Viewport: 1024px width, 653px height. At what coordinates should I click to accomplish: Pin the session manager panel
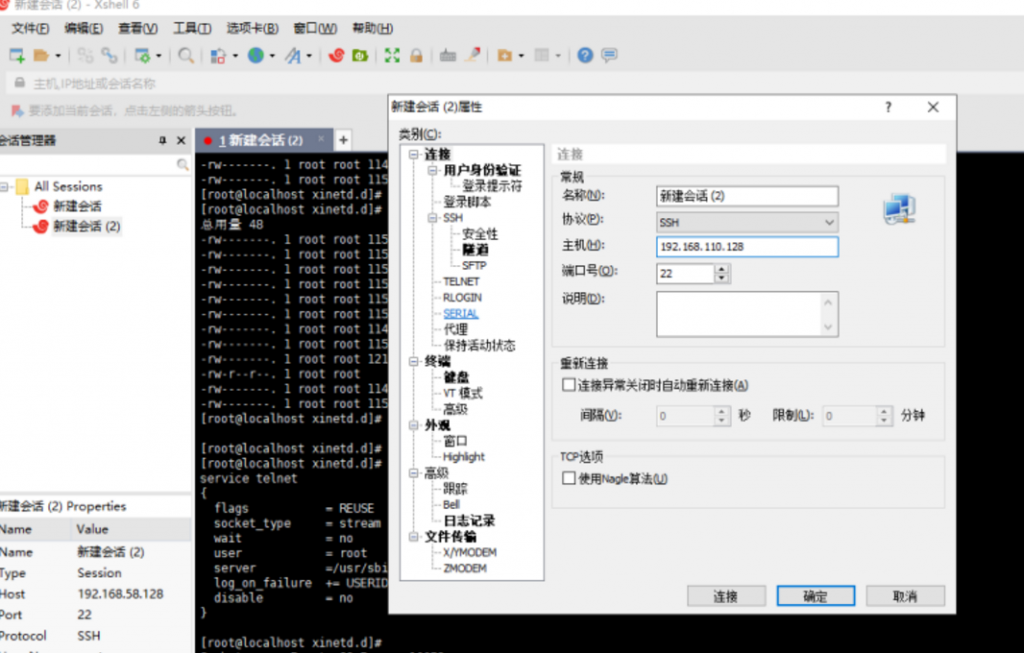click(x=163, y=141)
